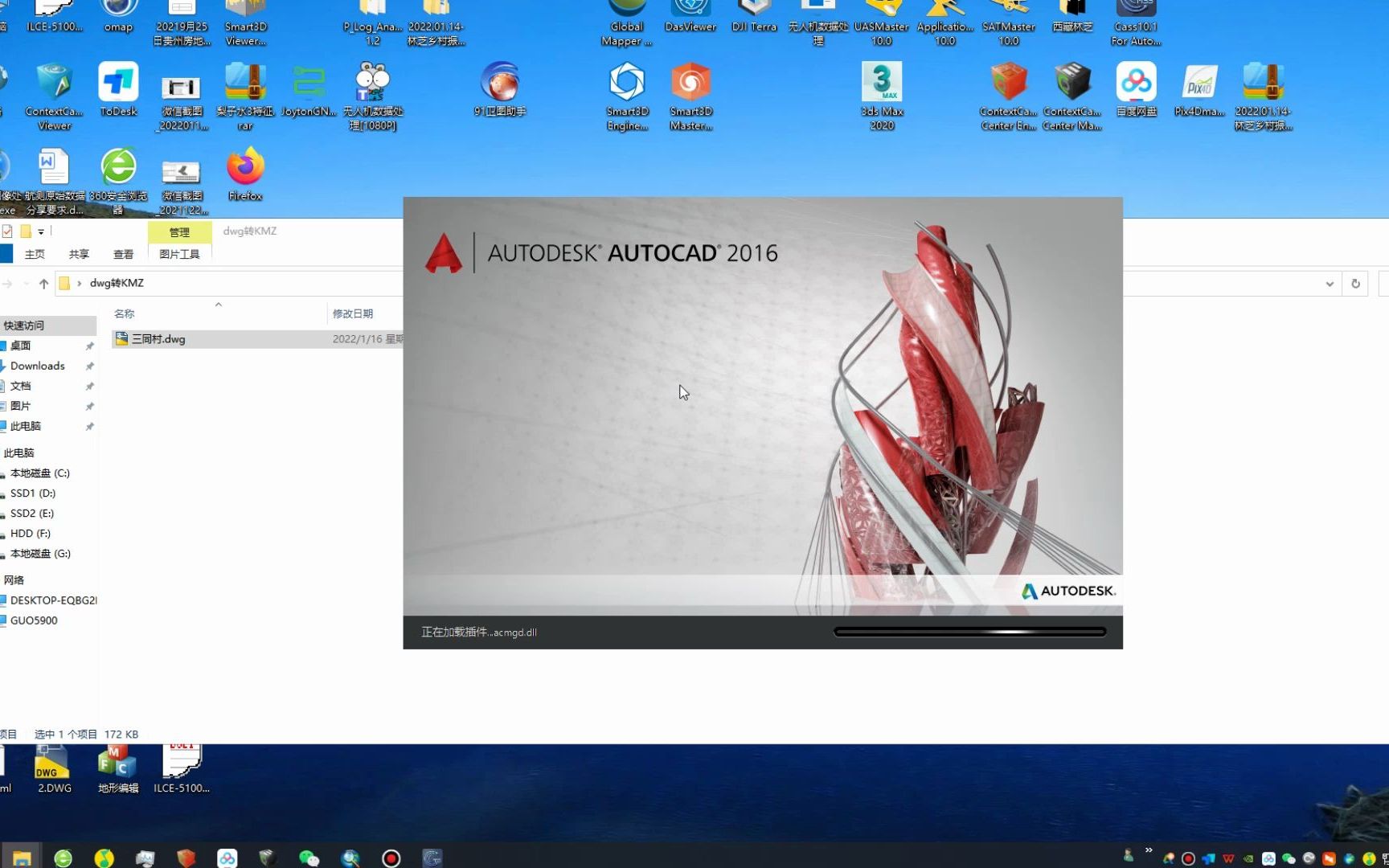
Task: Open the ContextCapture Viewer desktop icon
Action: pyautogui.click(x=54, y=96)
